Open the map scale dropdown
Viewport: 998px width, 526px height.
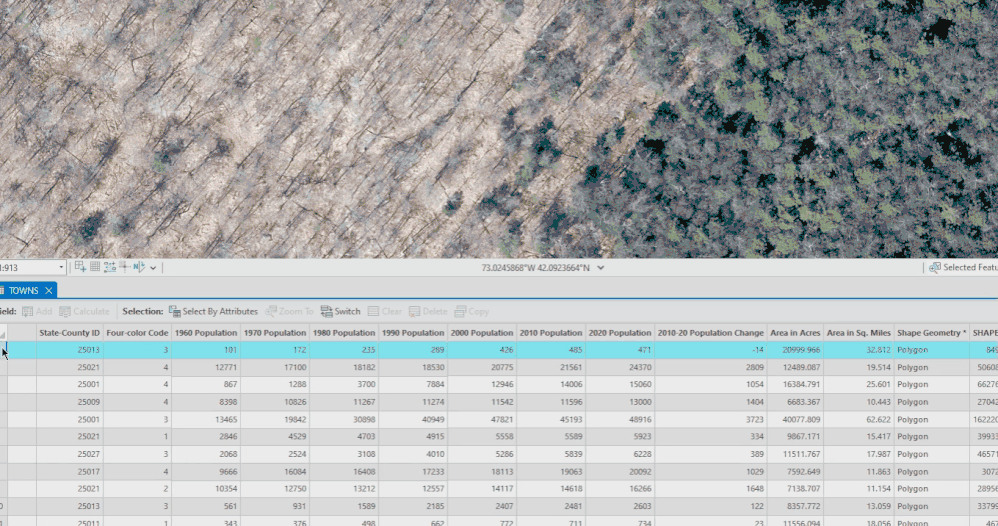pos(61,267)
